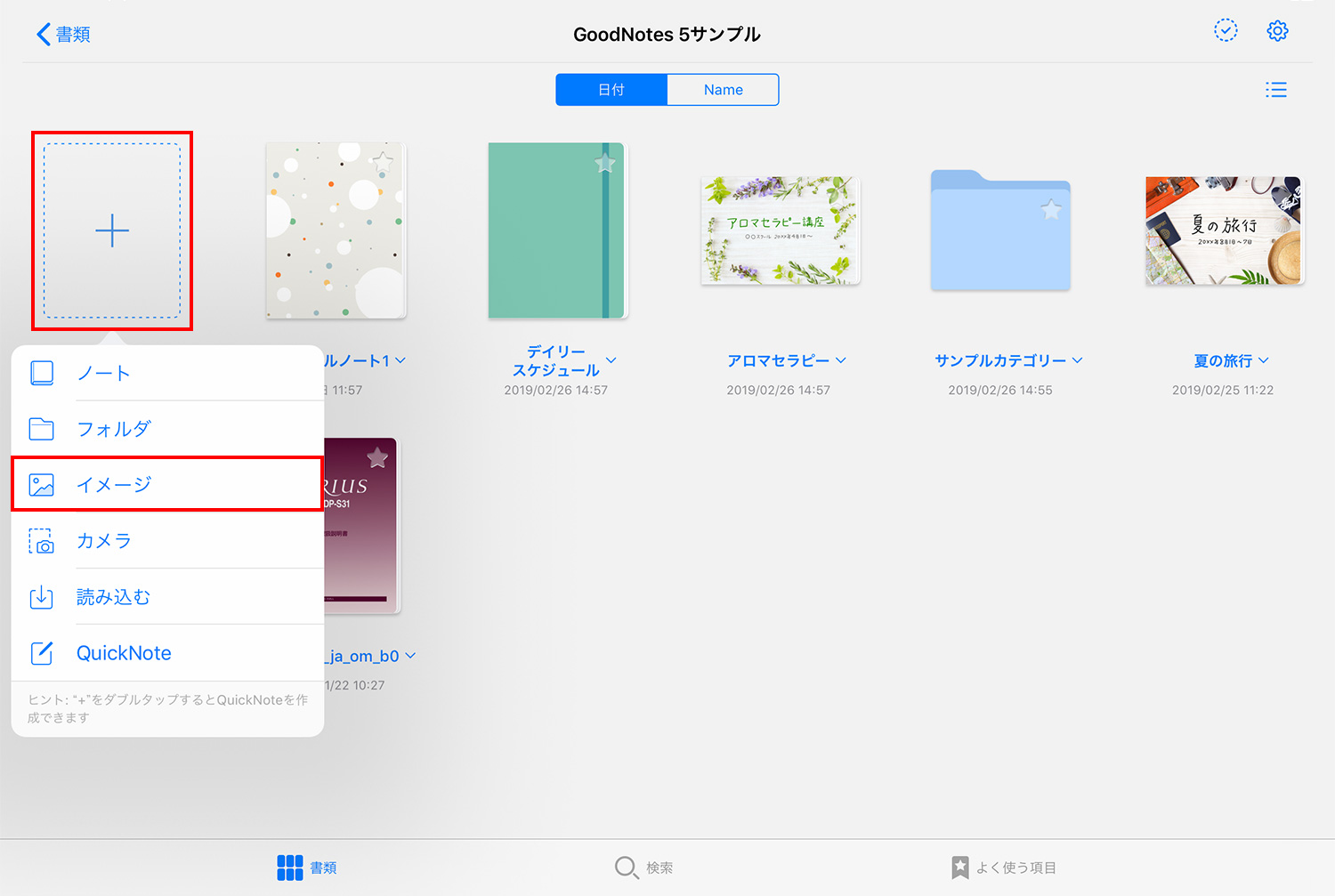Click date text 2019/02/26 14:55

[x=1000, y=390]
